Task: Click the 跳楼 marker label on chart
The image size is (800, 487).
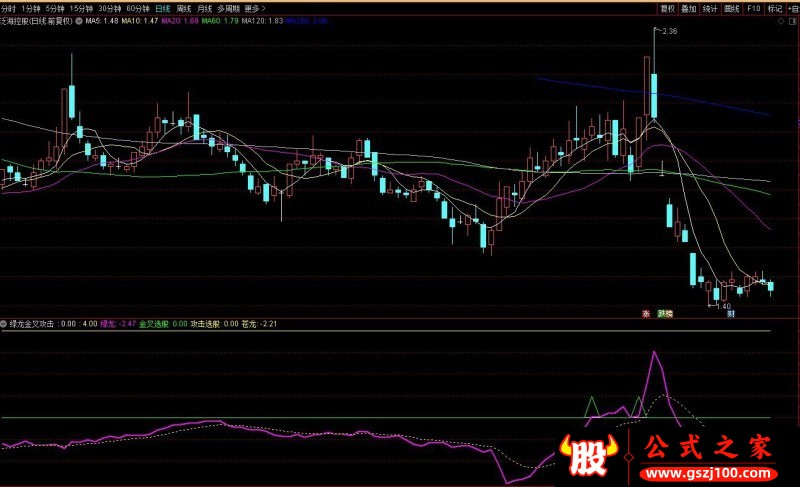Action: (x=664, y=313)
